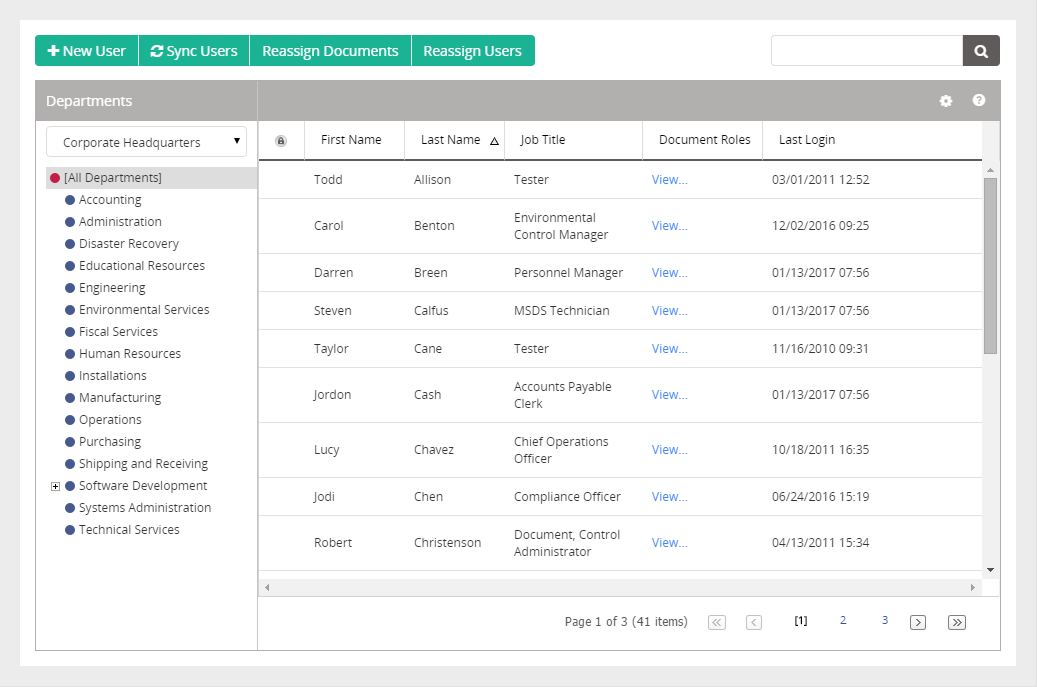The width and height of the screenshot is (1037, 687).
Task: Select the Accounting department
Action: (x=110, y=200)
